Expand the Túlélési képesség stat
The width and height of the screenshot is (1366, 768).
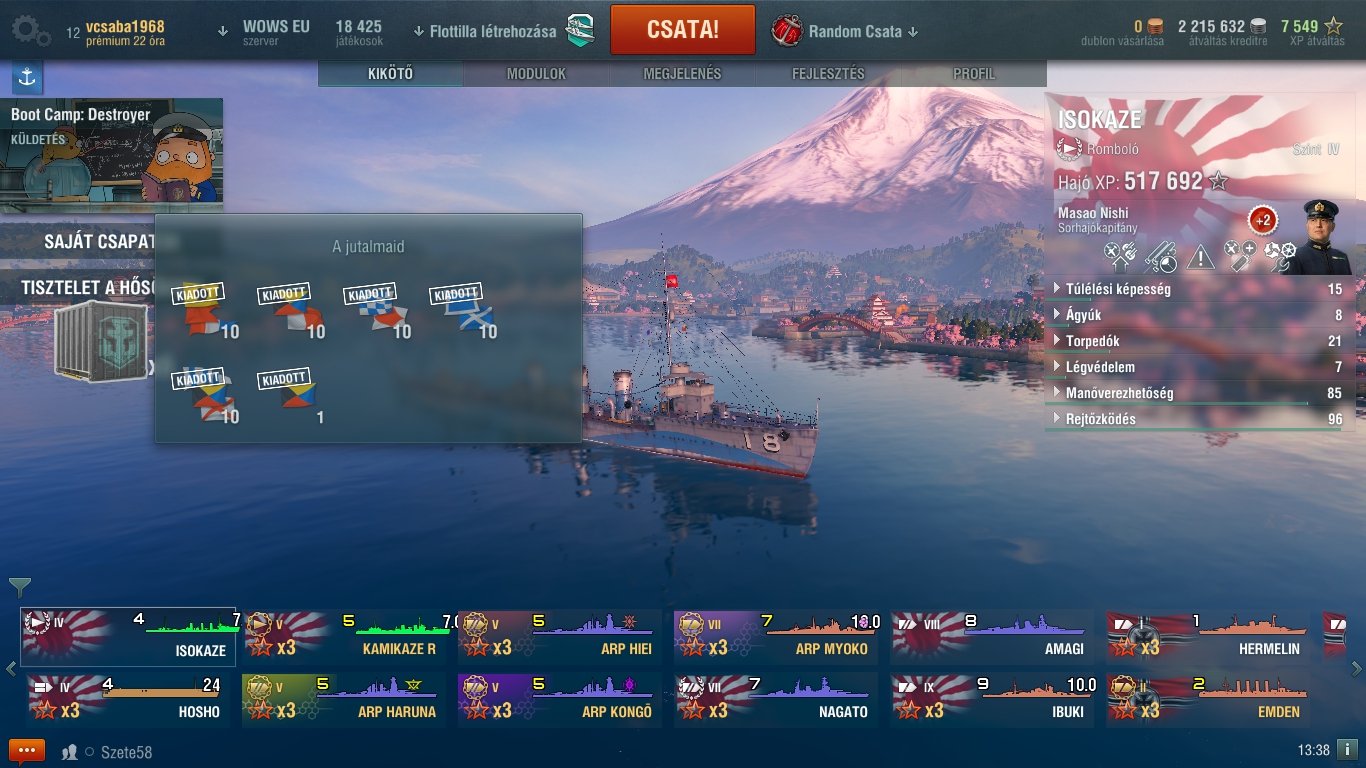tap(1198, 289)
